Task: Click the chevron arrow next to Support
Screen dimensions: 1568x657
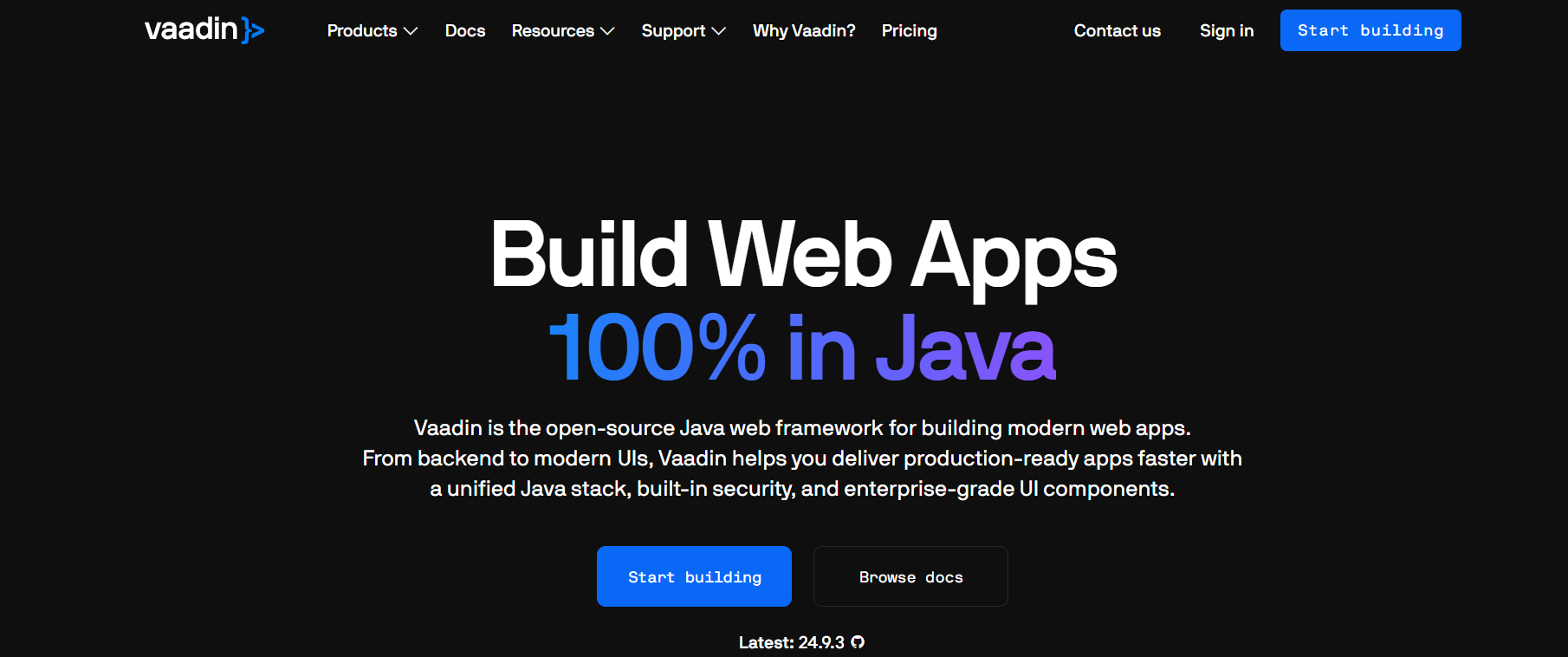Action: (718, 31)
